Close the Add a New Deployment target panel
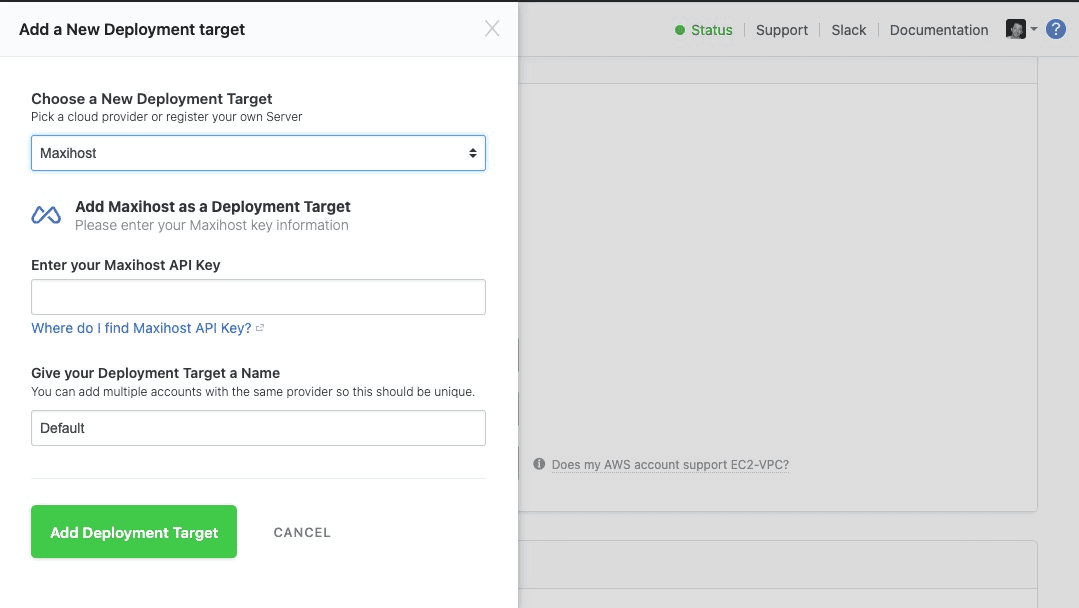Screen dimensions: 1079x608 point(492,29)
